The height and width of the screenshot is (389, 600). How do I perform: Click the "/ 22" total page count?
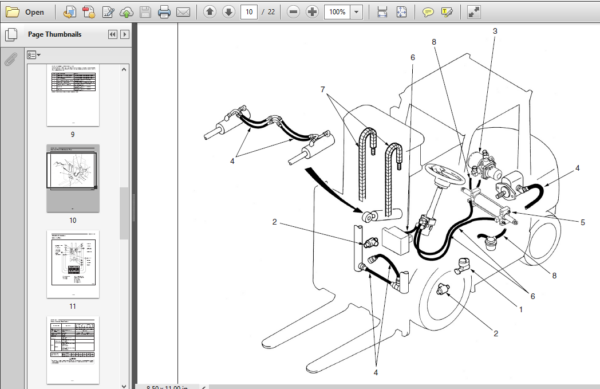(x=269, y=12)
